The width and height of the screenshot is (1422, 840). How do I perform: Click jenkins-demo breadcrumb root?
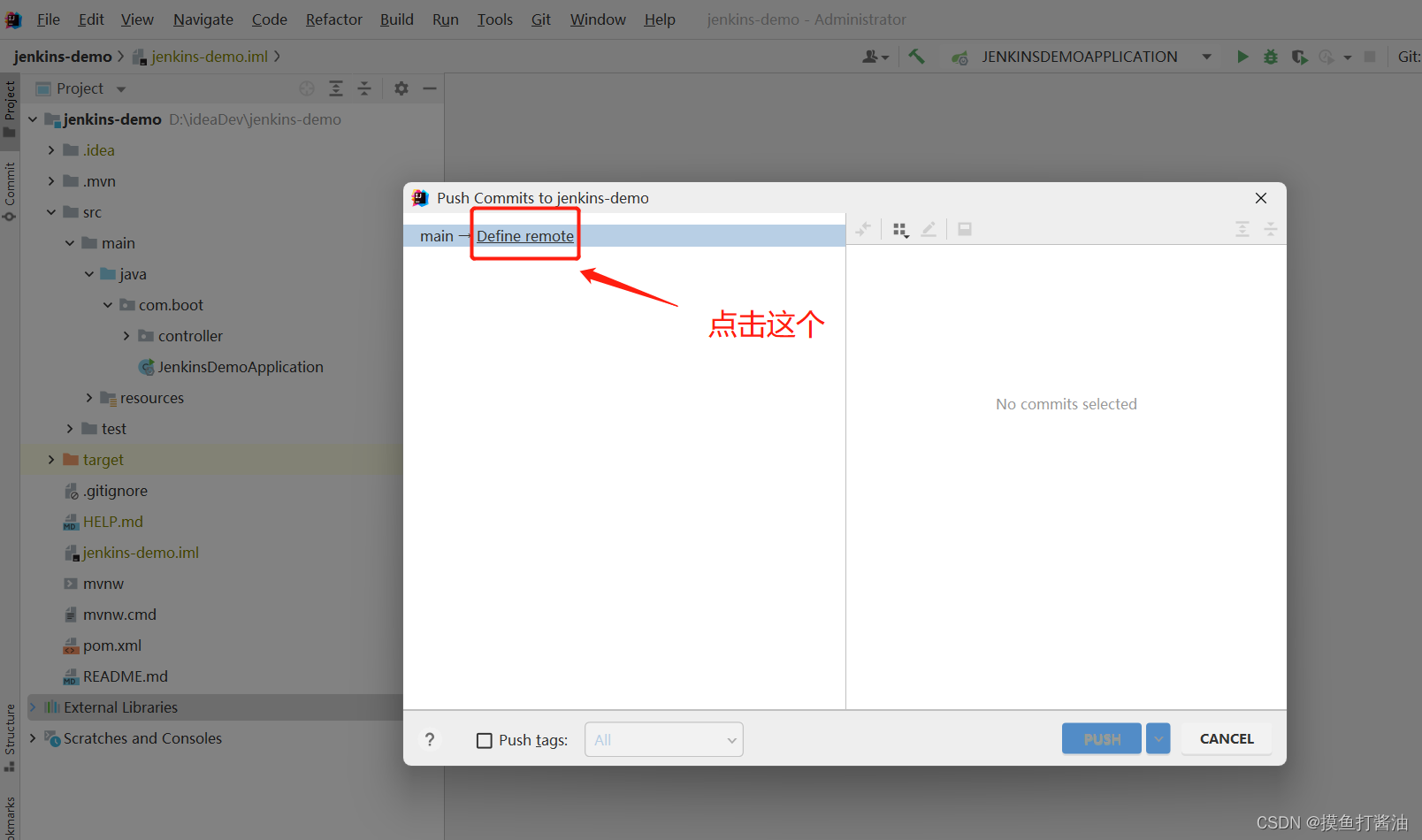coord(63,57)
